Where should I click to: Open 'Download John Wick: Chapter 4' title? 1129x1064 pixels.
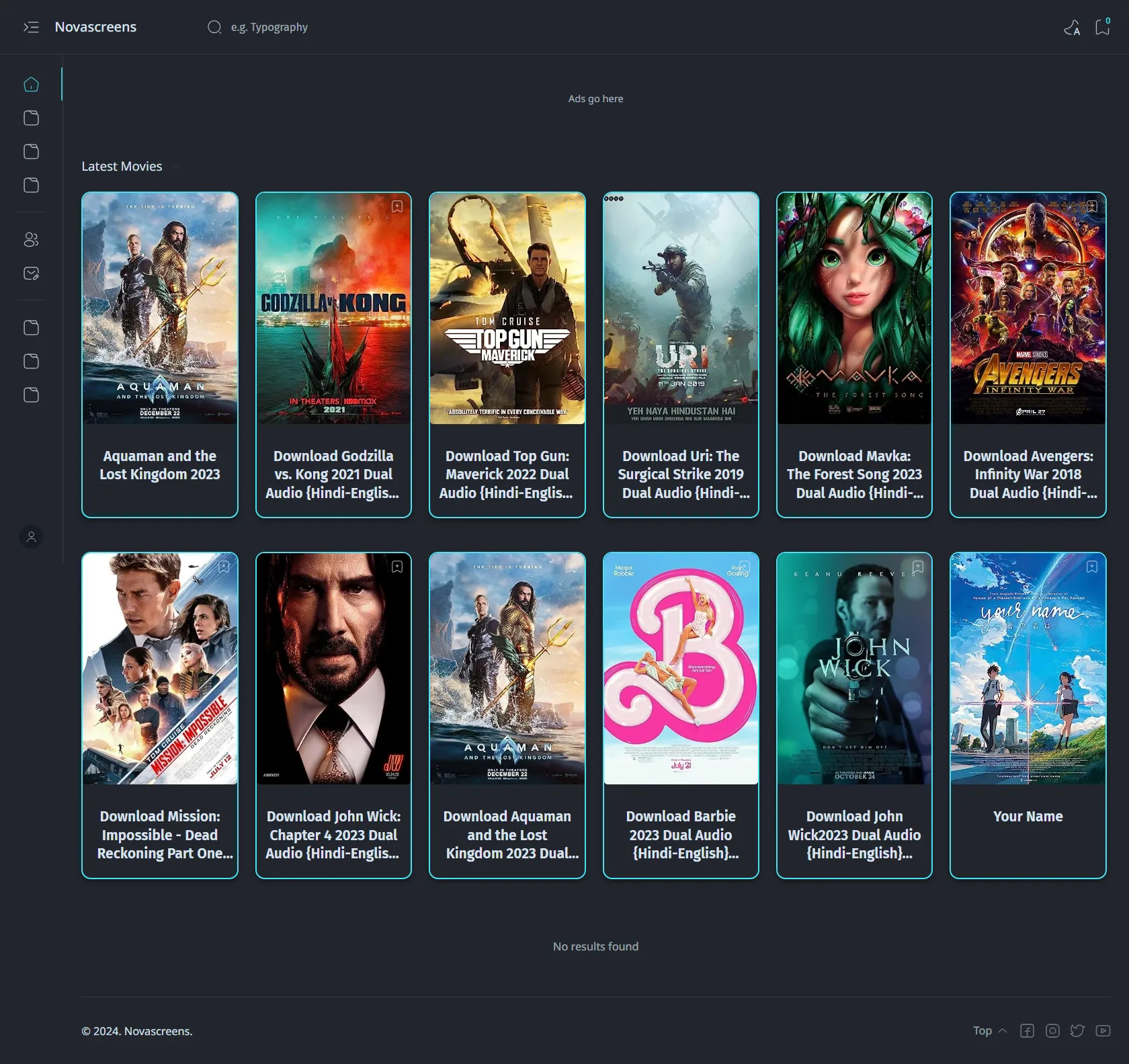point(333,835)
